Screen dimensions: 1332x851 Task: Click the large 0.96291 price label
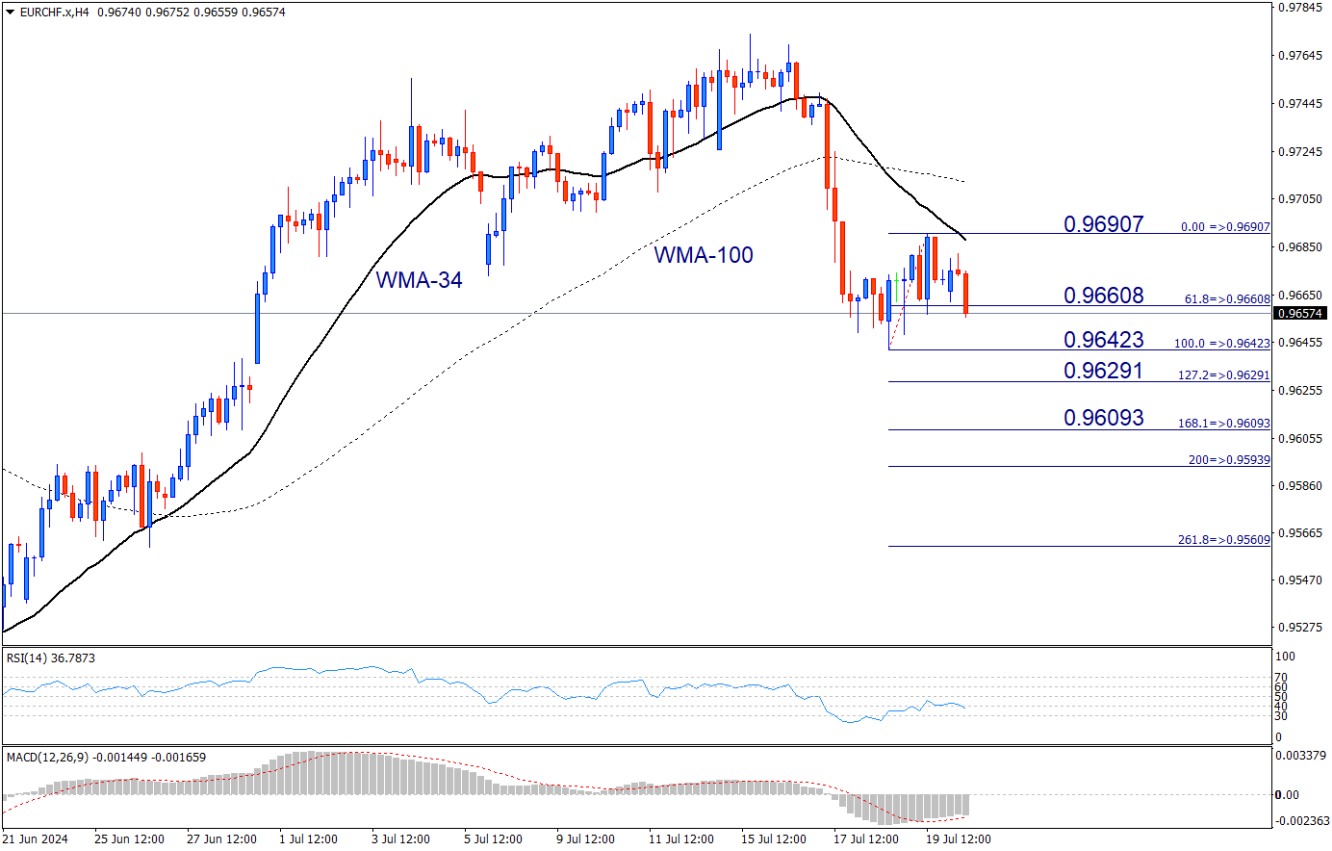coord(1103,371)
